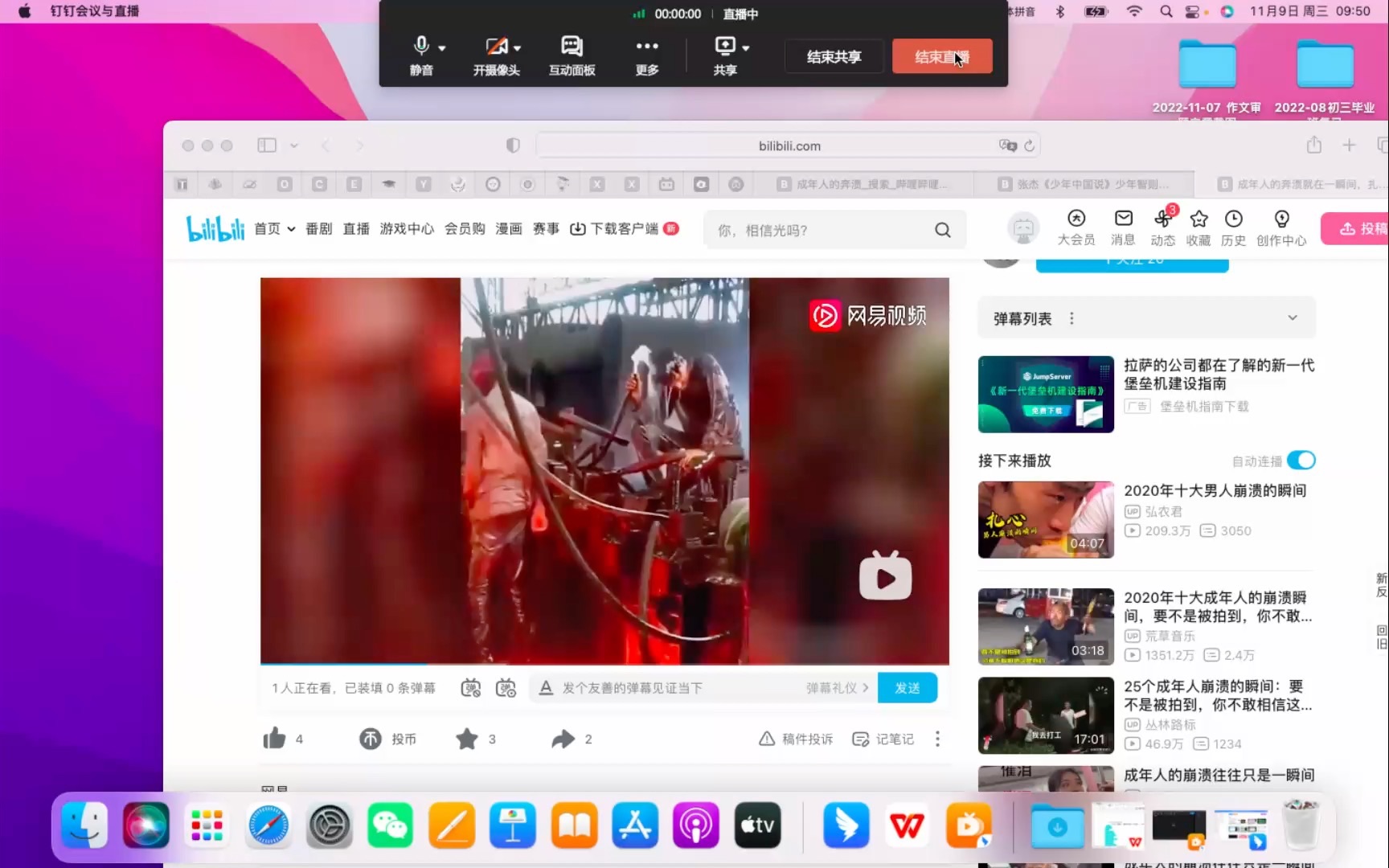
Task: Open Spotlight search in menu bar
Action: click(1166, 11)
